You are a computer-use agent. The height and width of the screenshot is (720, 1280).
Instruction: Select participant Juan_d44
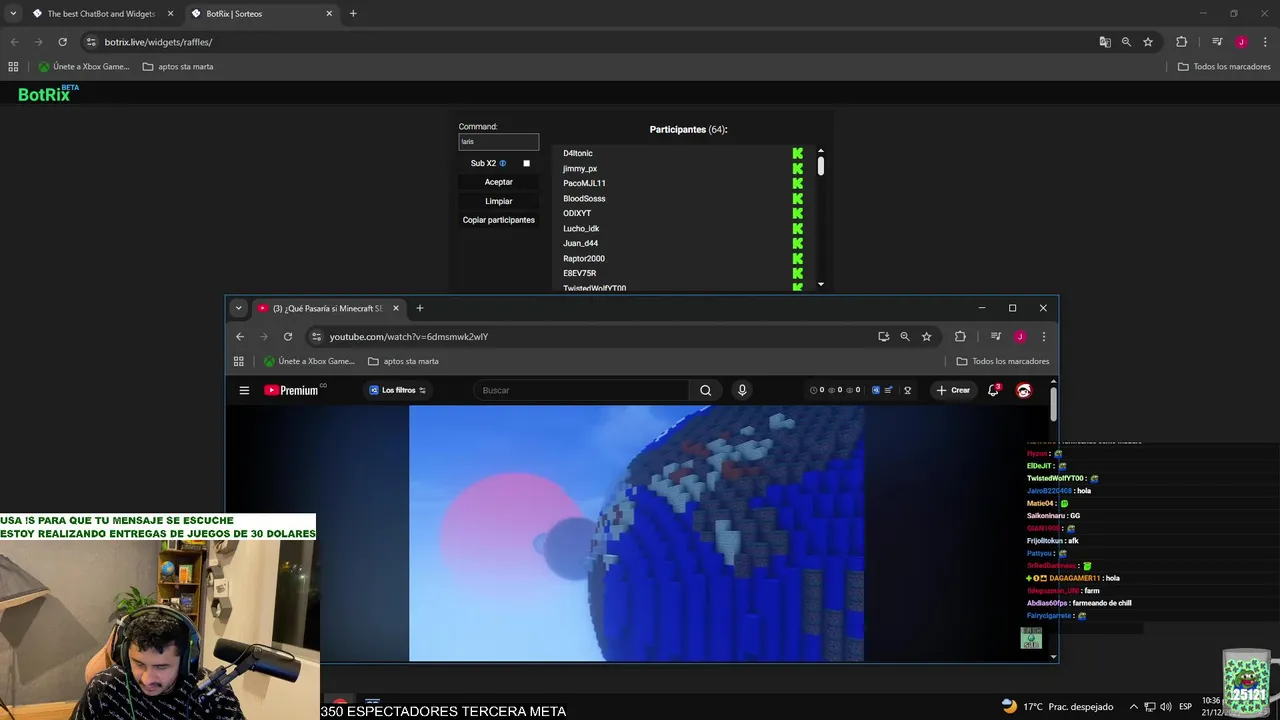(580, 243)
